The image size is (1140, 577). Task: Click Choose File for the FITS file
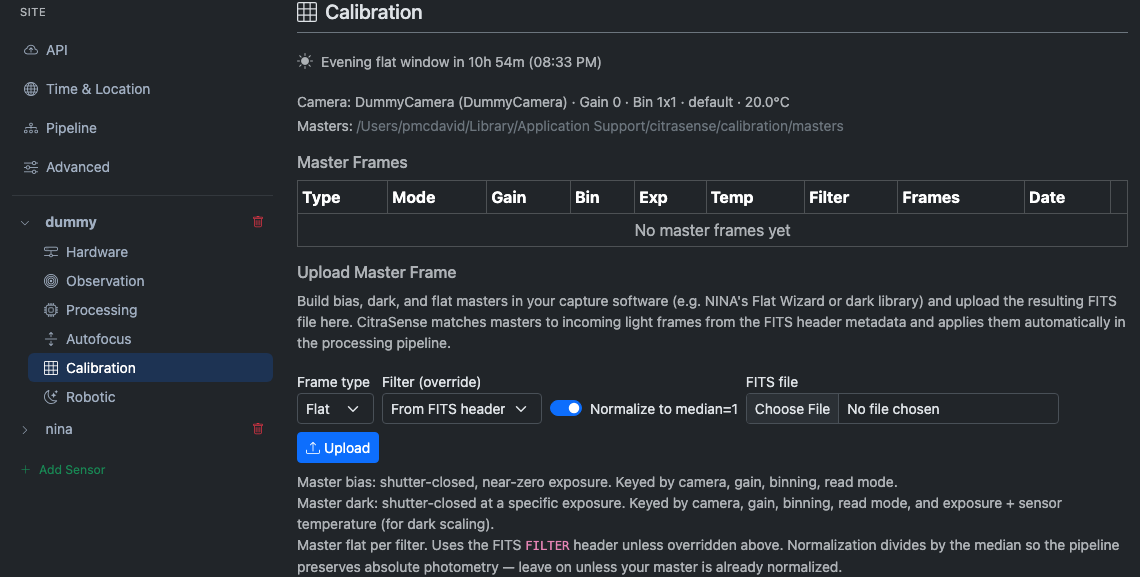point(792,408)
